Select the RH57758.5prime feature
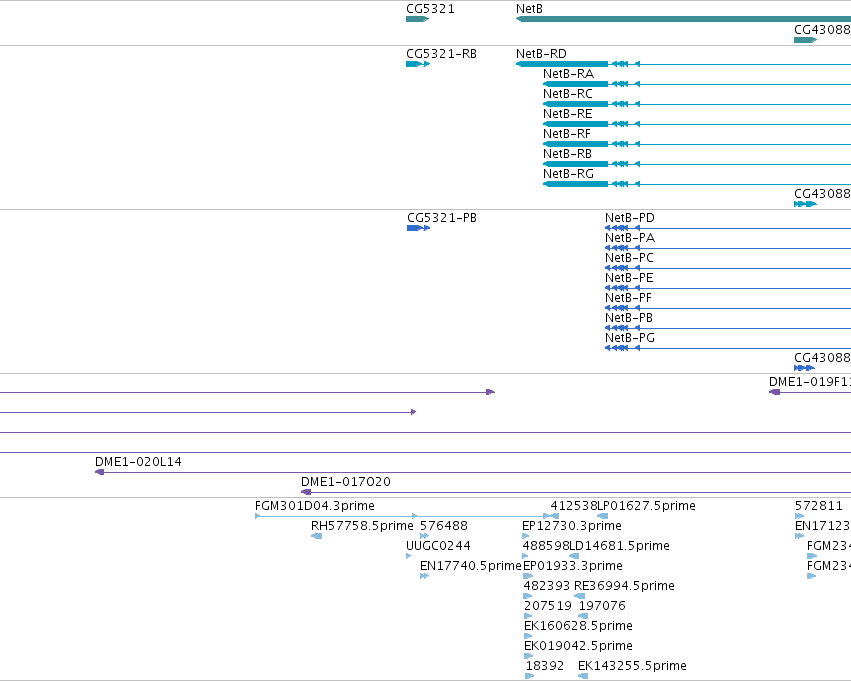851x681 pixels. 316,536
